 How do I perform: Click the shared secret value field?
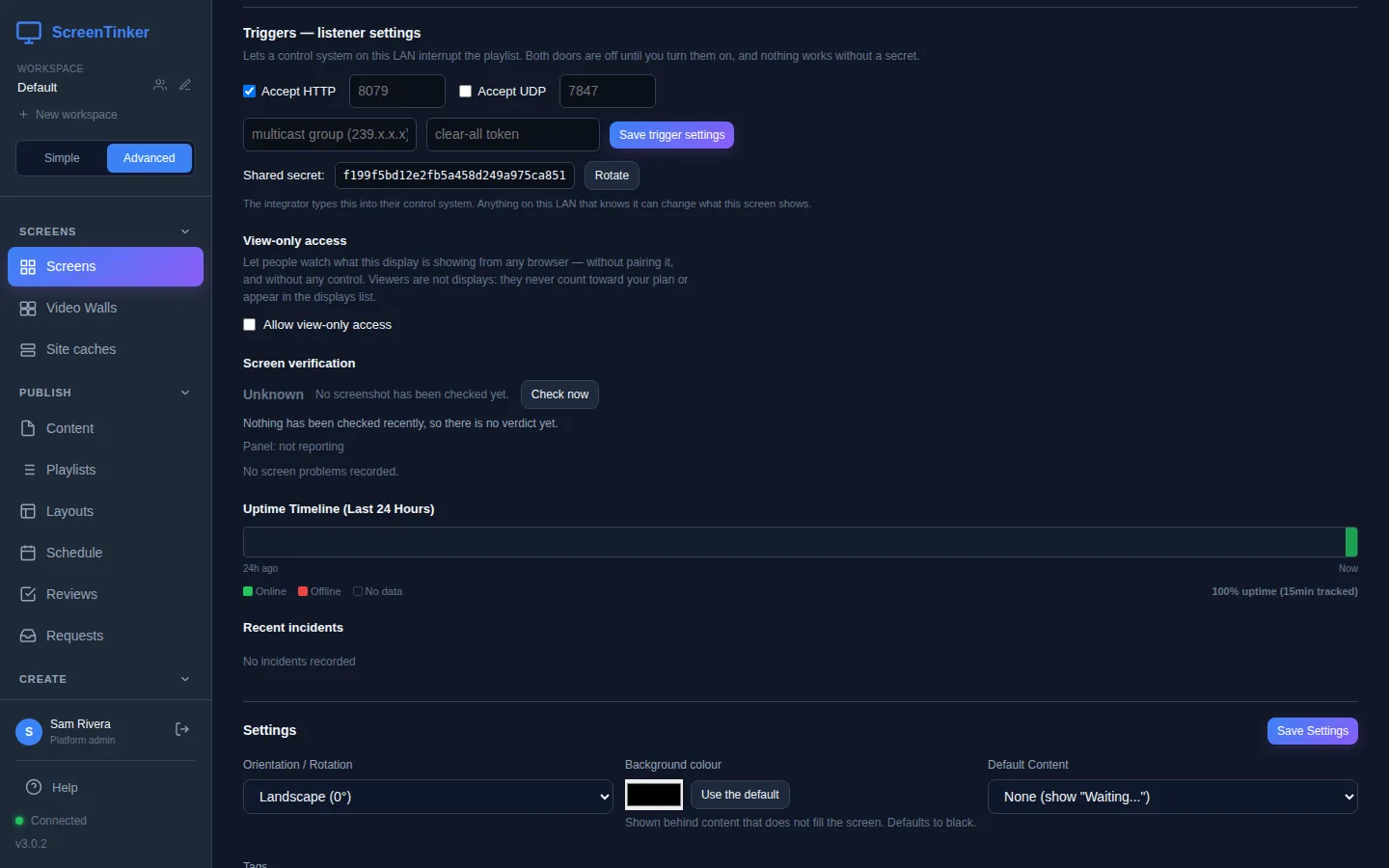pos(454,176)
